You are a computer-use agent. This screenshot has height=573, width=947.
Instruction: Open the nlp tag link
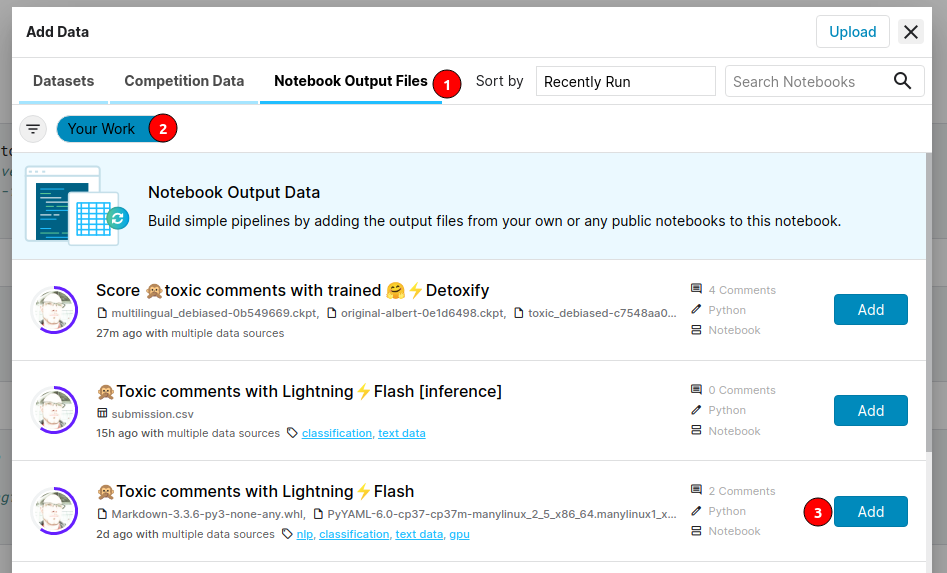[x=304, y=534]
